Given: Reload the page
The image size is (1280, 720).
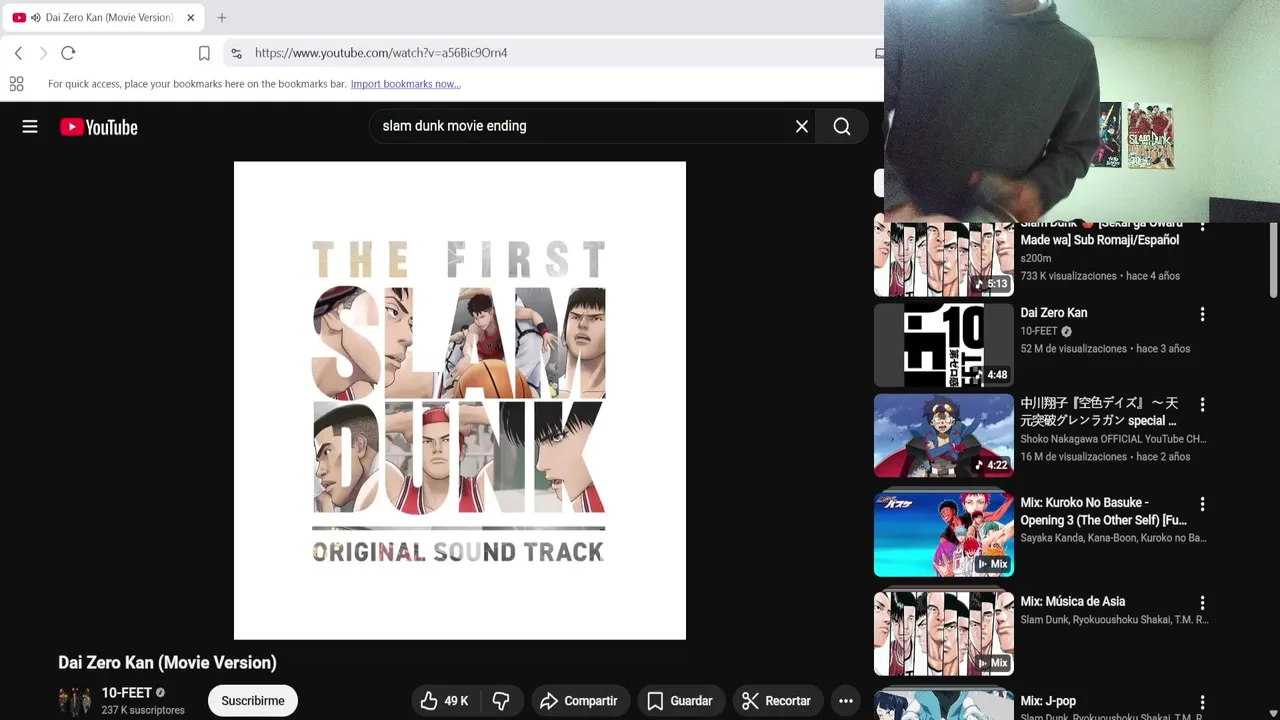Looking at the screenshot, I should (68, 53).
